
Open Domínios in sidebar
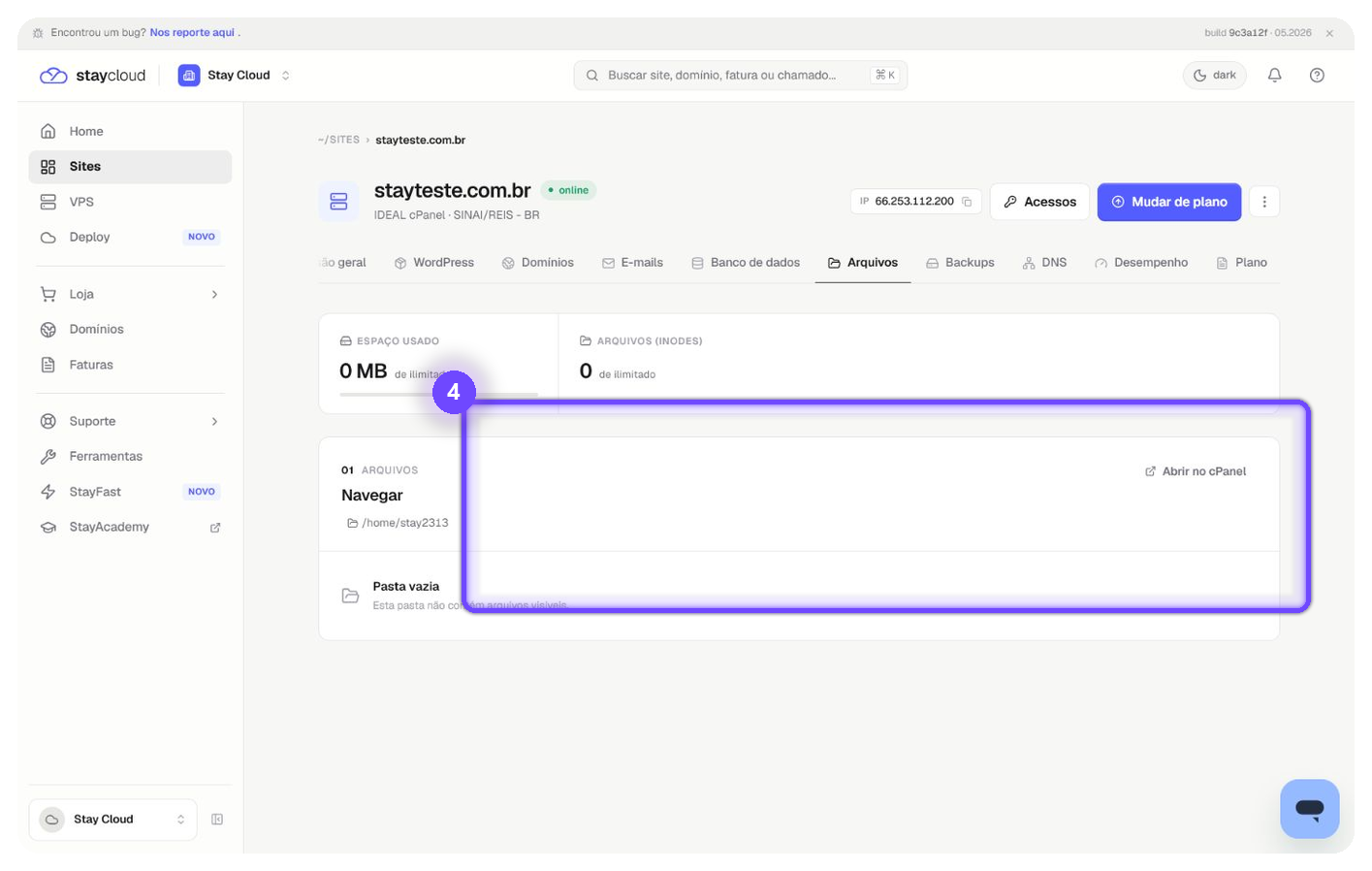pos(130,330)
